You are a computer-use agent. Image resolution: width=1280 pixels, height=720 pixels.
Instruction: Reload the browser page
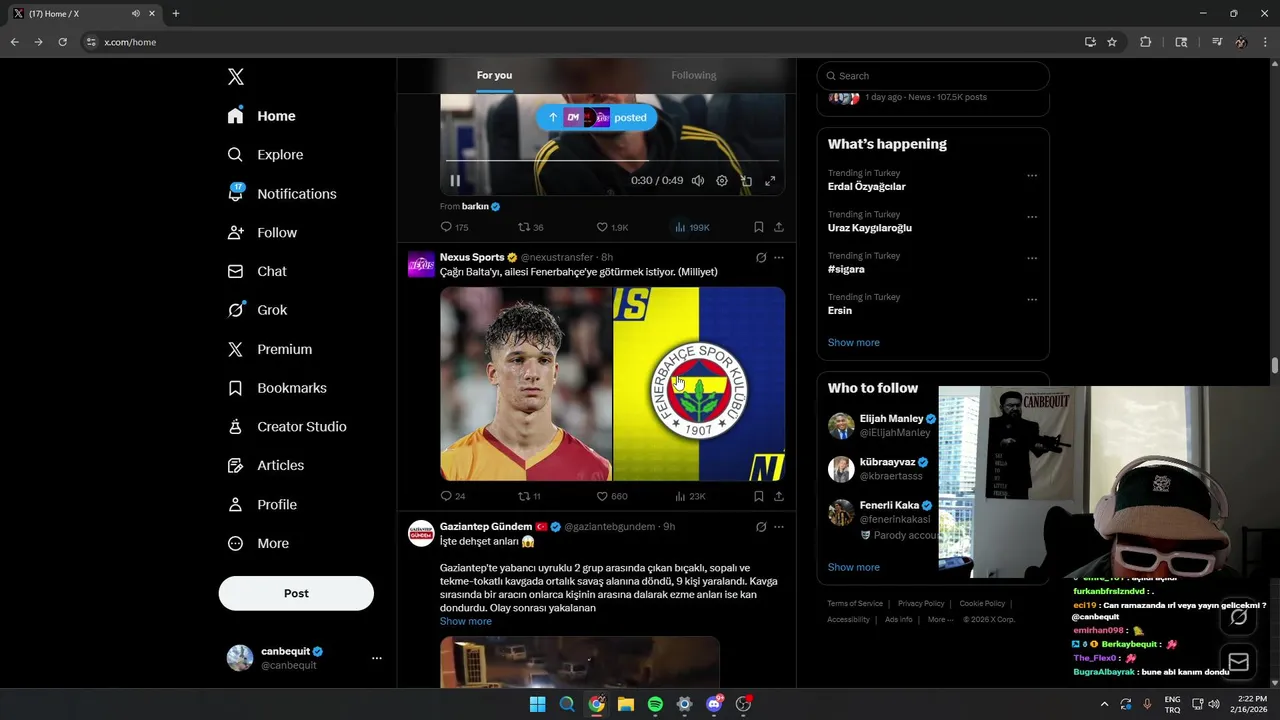(62, 42)
